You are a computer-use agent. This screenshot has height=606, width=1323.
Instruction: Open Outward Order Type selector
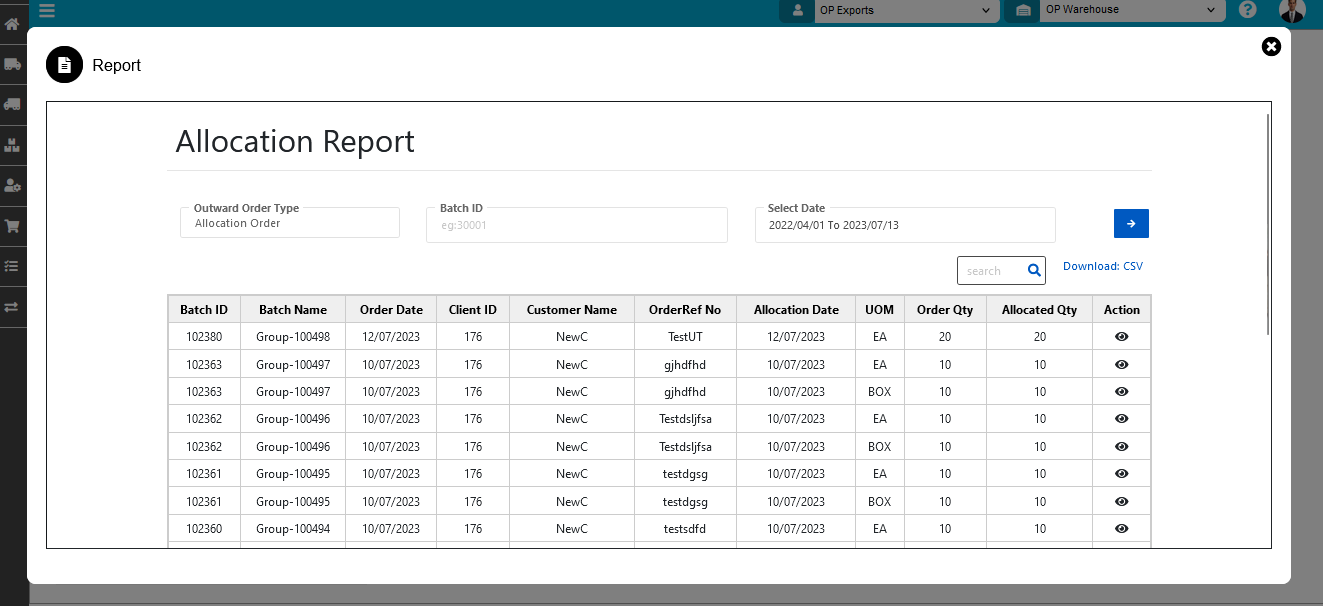pyautogui.click(x=290, y=222)
